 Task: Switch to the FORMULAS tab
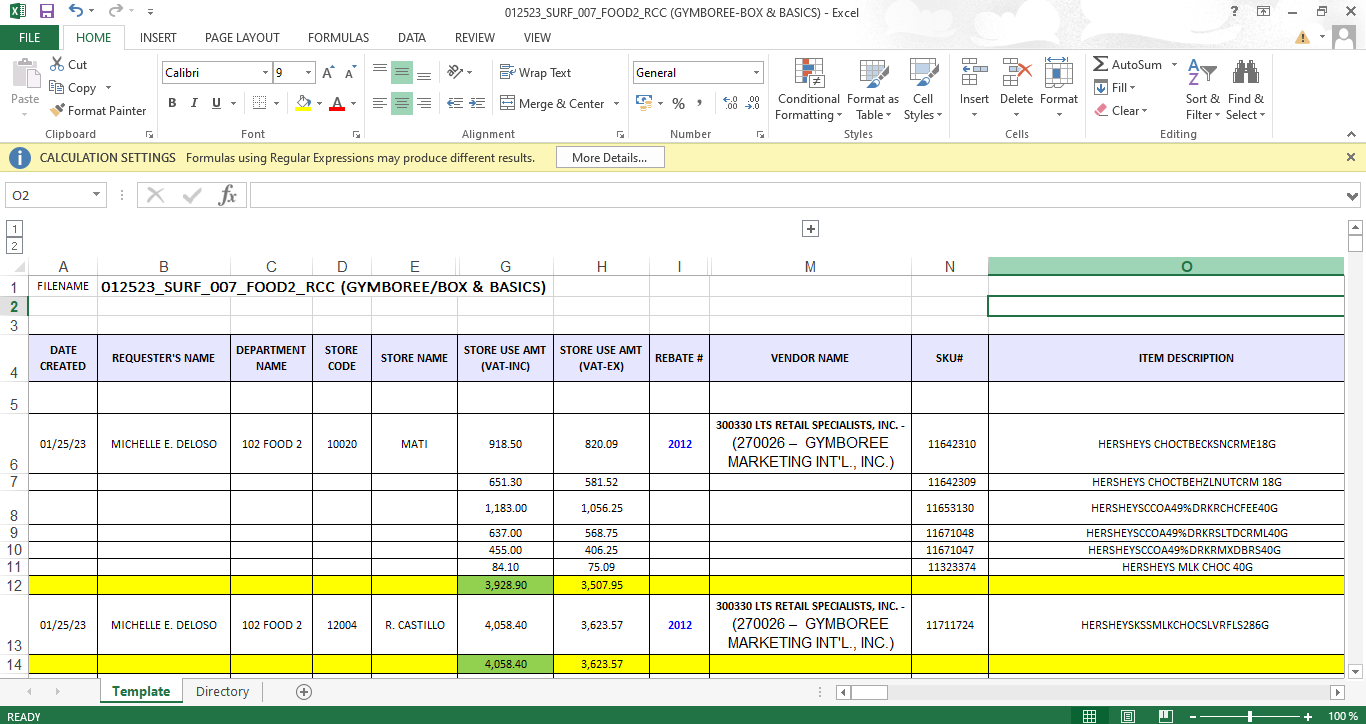tap(338, 38)
